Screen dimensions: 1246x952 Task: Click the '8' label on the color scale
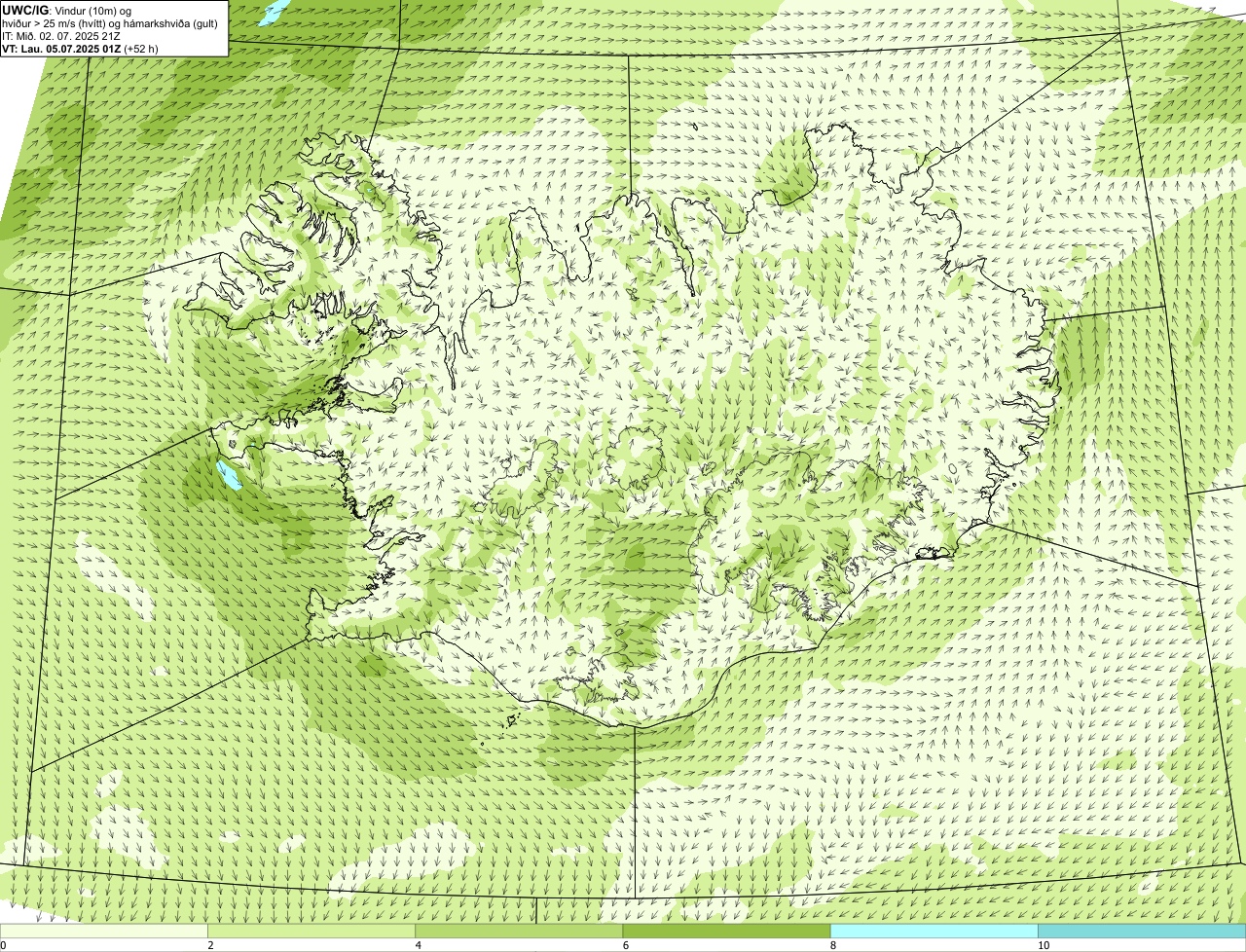(x=833, y=945)
